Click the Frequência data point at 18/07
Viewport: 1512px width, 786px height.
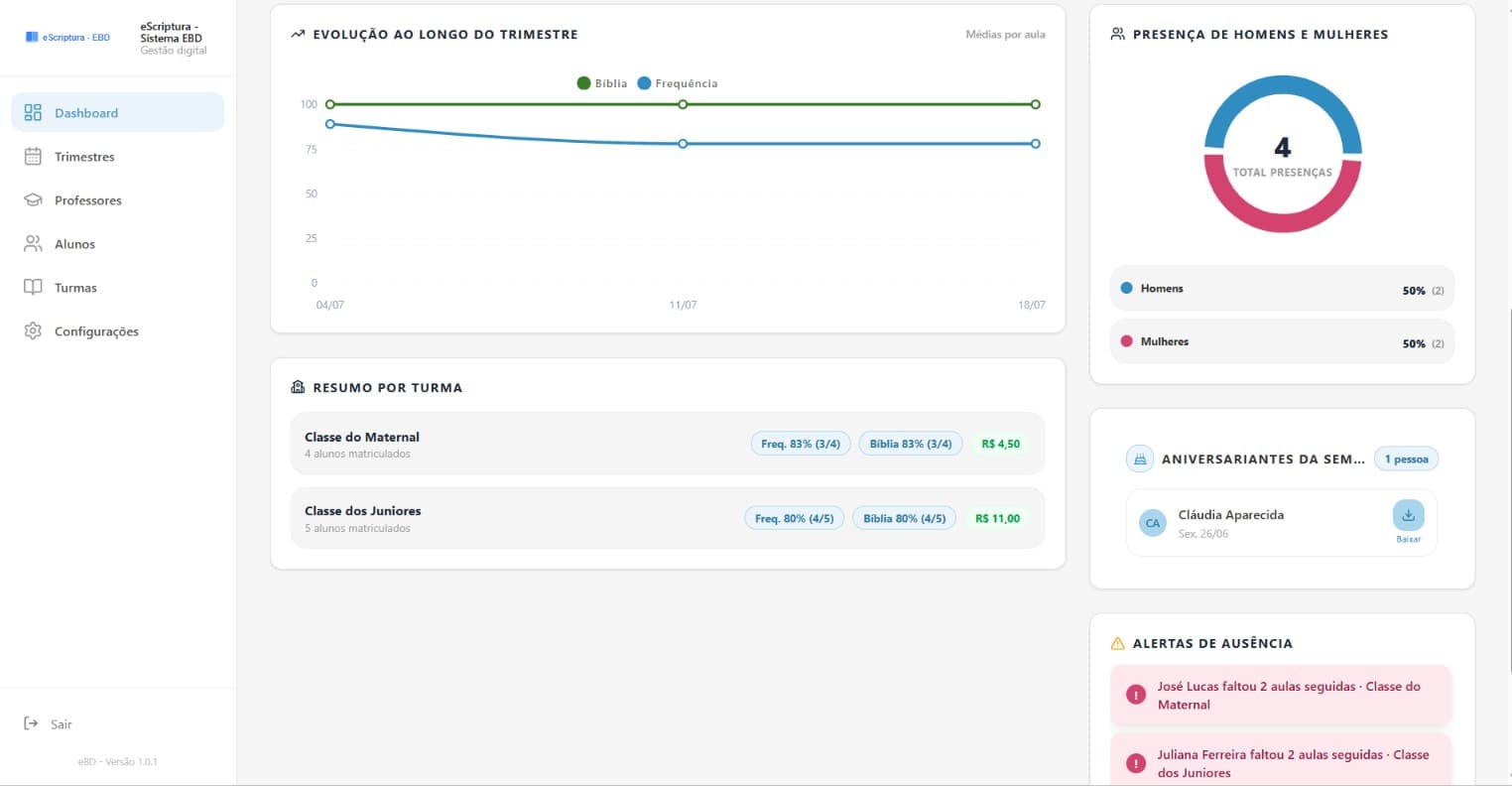(x=1036, y=144)
